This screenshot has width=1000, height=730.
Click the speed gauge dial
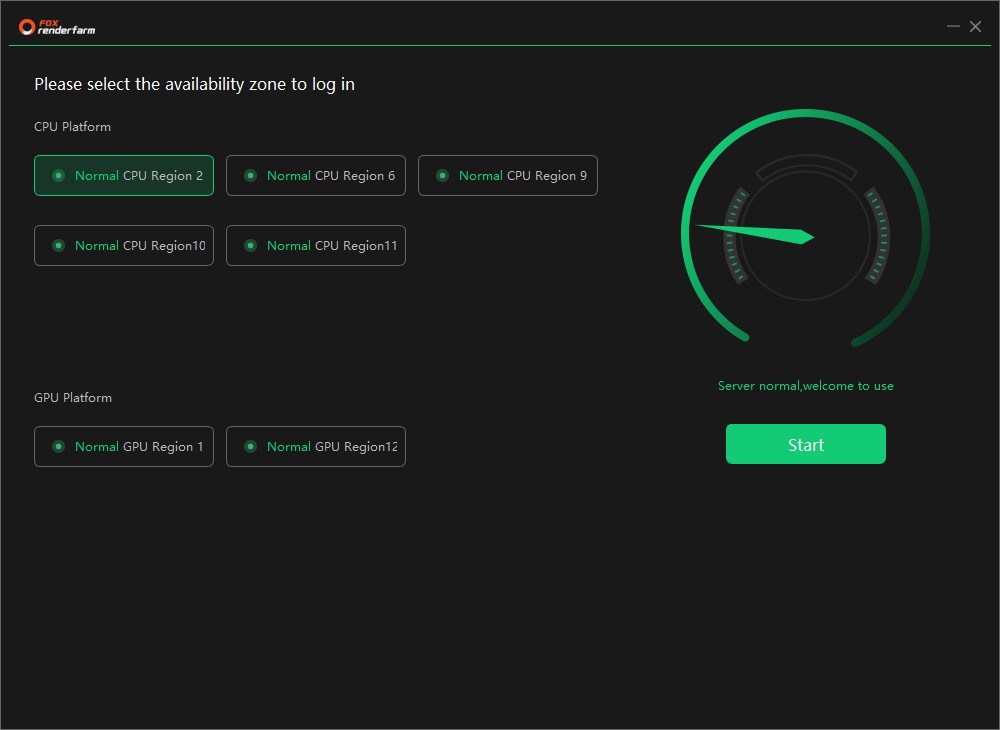click(x=805, y=230)
